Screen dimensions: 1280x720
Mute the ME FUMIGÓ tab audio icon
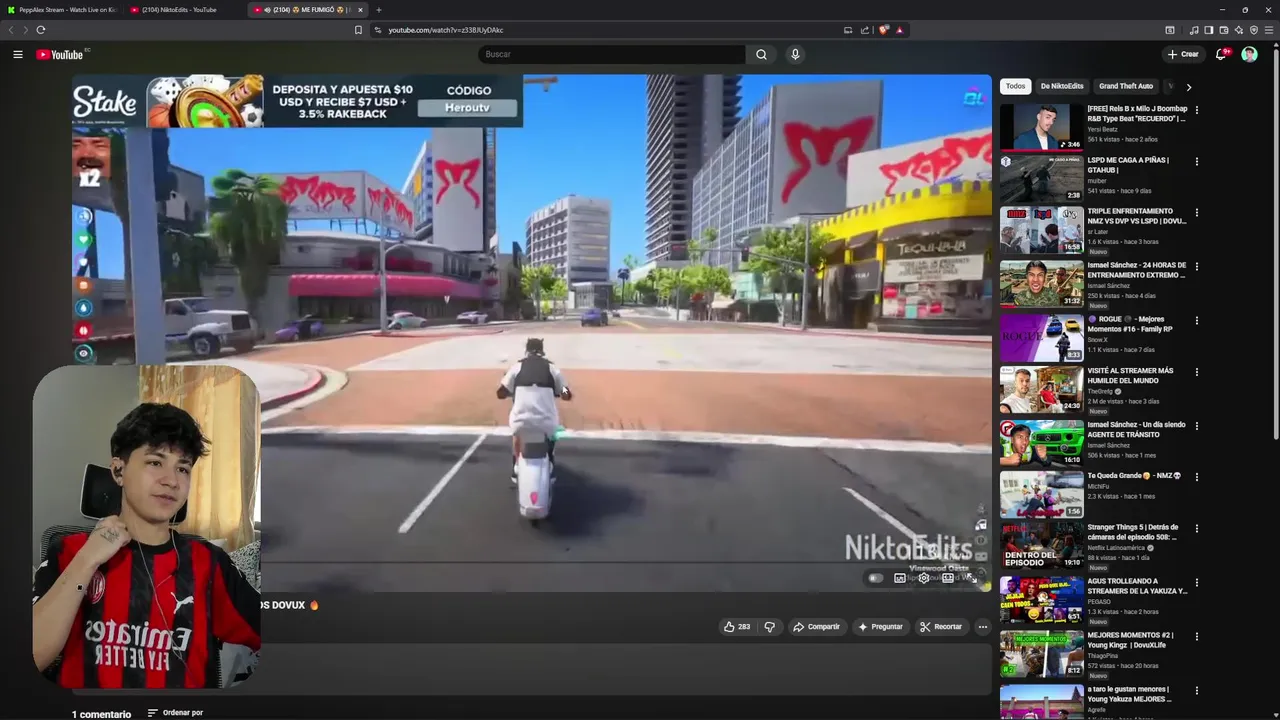coord(267,10)
